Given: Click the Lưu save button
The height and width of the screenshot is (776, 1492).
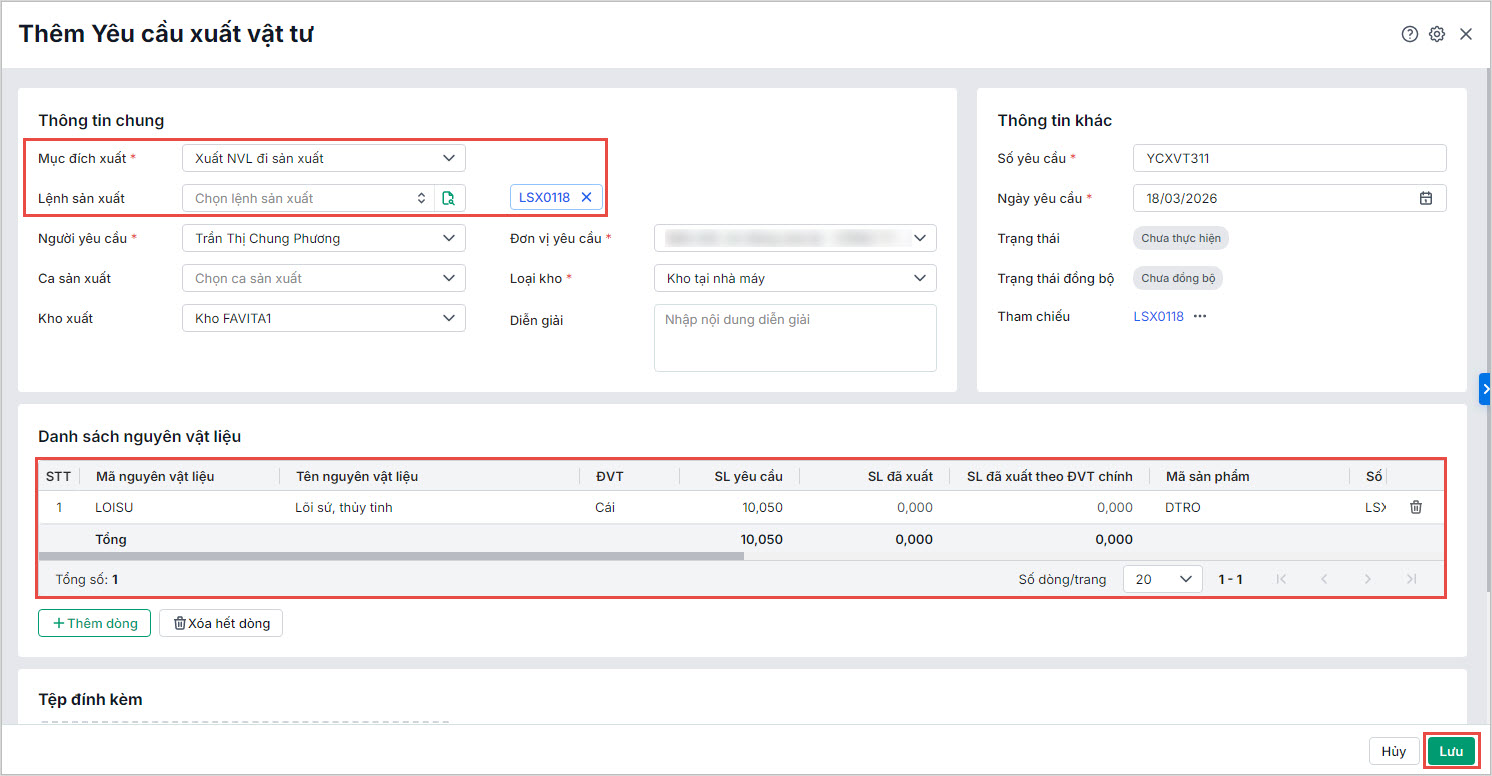Looking at the screenshot, I should point(1450,752).
